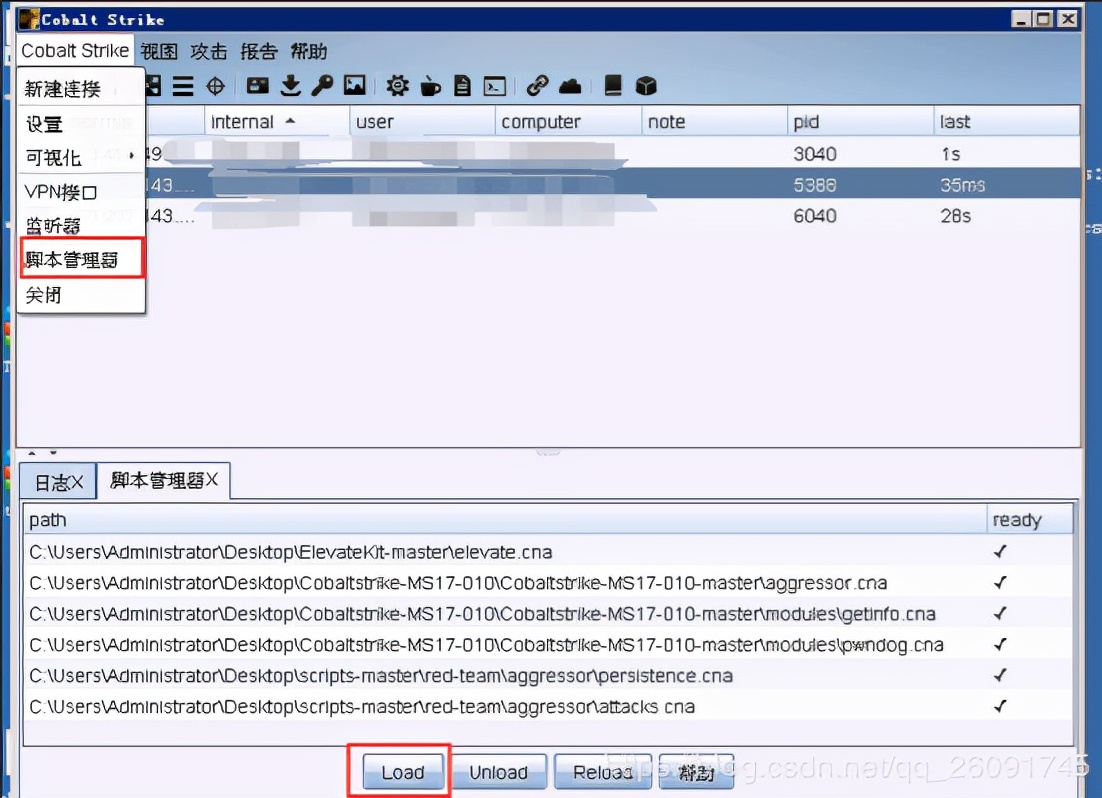Open host a file chain-link icon
This screenshot has height=798, width=1102.
point(537,86)
